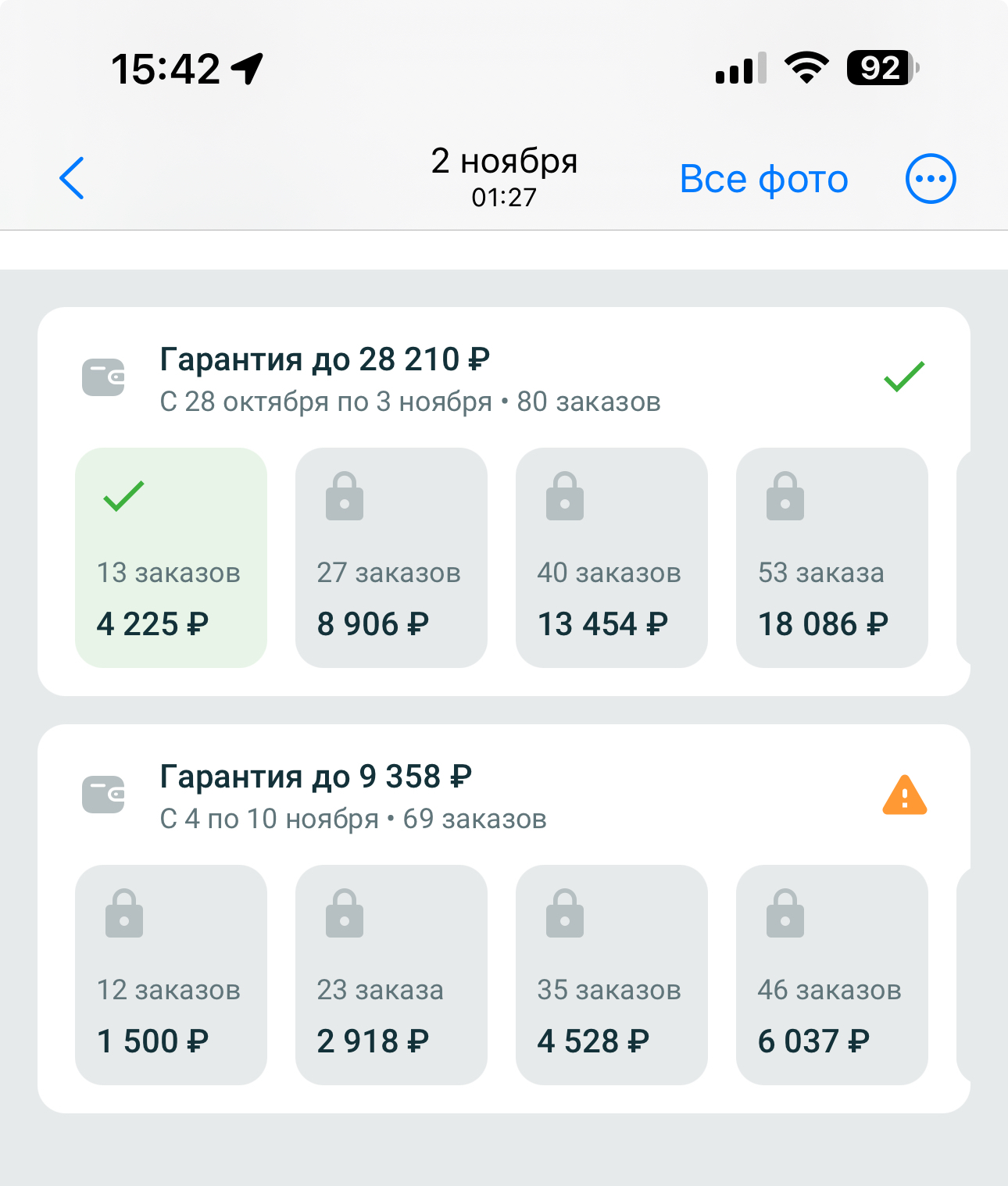Tap the lock icon on the 27 заказов tile
Image resolution: width=1008 pixels, height=1186 pixels.
click(345, 496)
